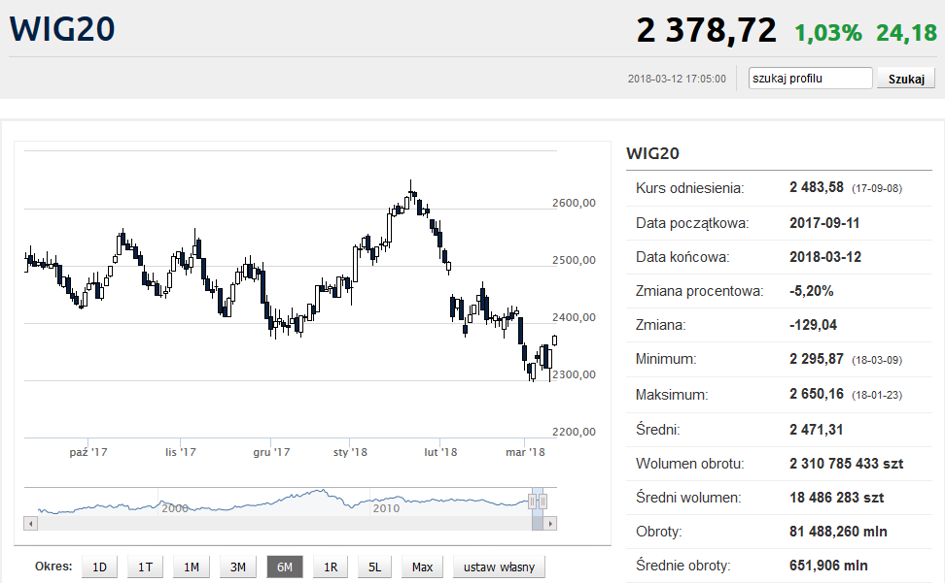Screen dimensions: 945x583
Task: Click the navigator scroll left arrow
Action: [x=31, y=523]
